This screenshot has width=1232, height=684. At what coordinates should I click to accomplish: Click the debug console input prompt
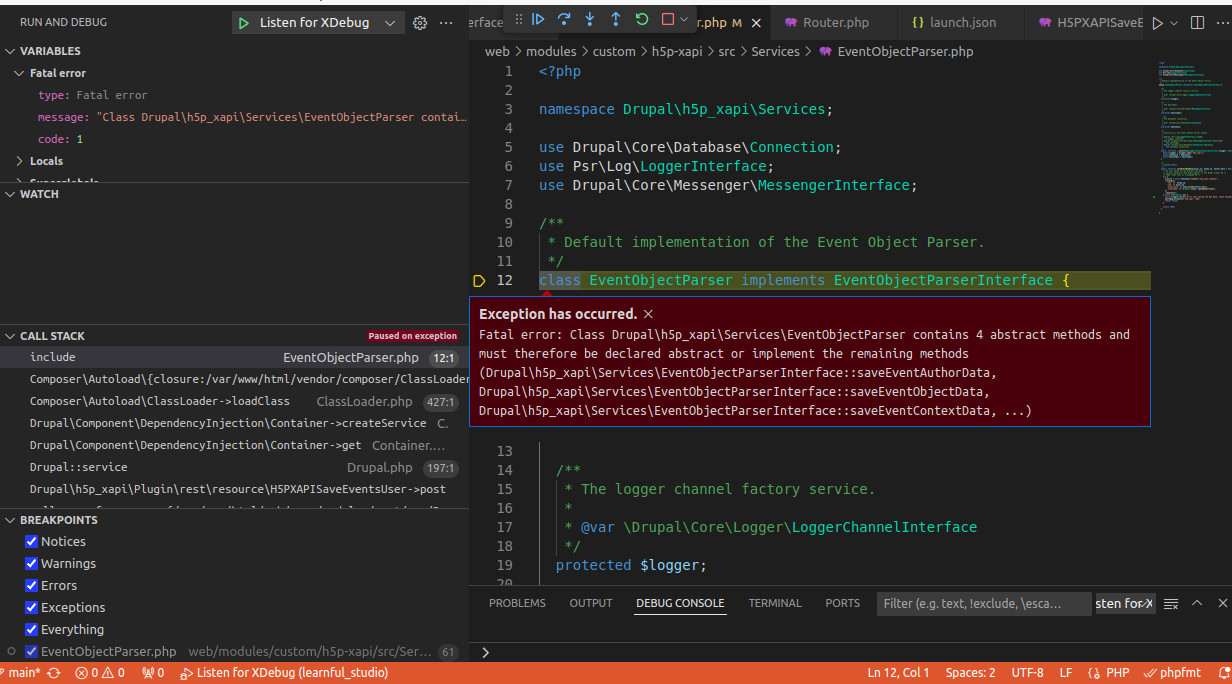point(850,652)
